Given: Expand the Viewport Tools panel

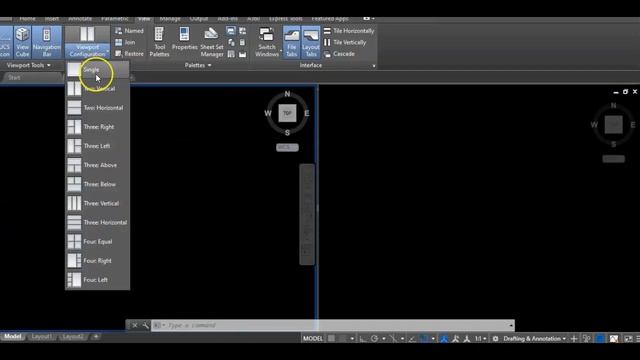Looking at the screenshot, I should coord(29,65).
